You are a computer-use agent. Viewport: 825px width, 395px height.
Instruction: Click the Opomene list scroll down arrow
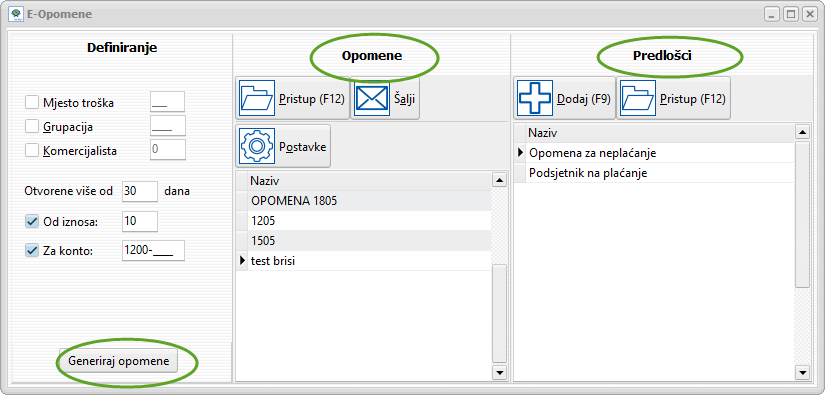[x=499, y=372]
